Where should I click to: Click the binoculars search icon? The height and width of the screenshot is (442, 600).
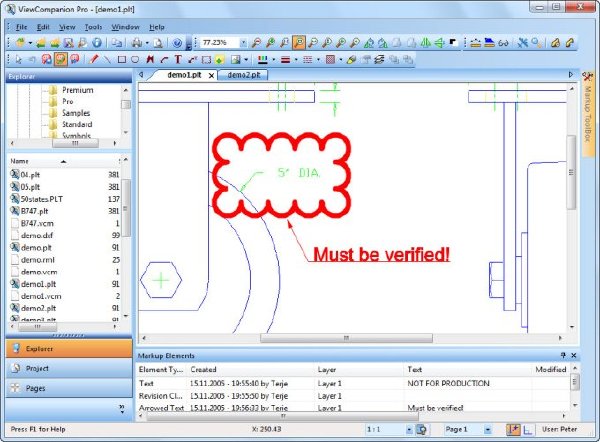503,43
